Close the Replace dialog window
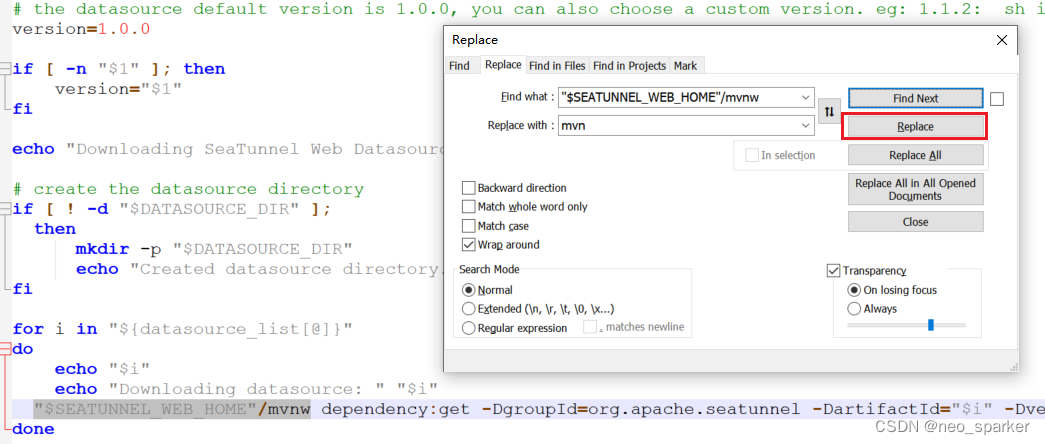 click(1001, 40)
